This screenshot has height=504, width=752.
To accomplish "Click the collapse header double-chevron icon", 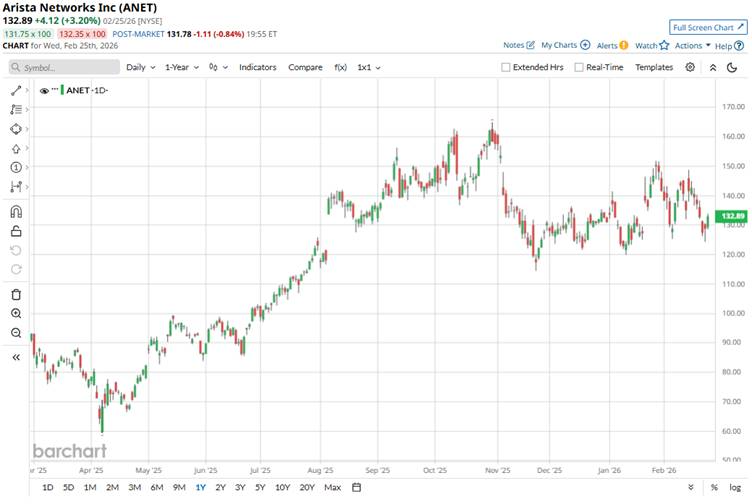I will click(713, 68).
